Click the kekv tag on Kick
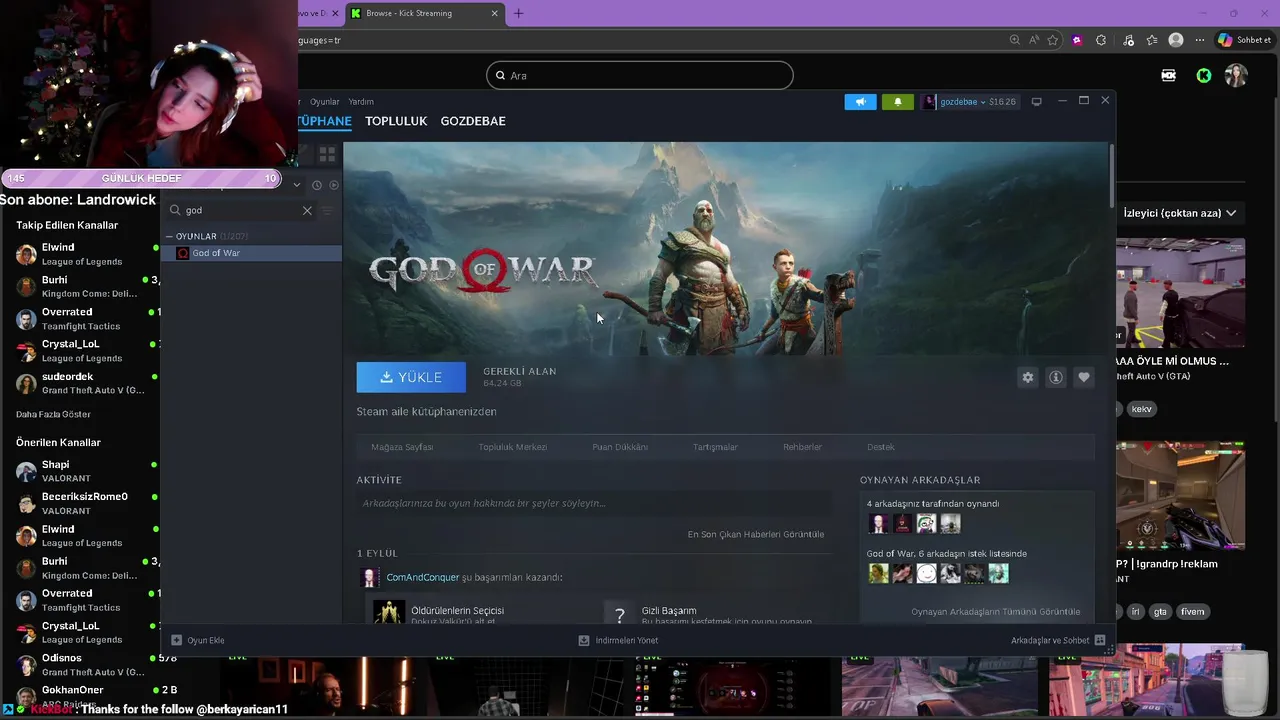 coord(1141,409)
